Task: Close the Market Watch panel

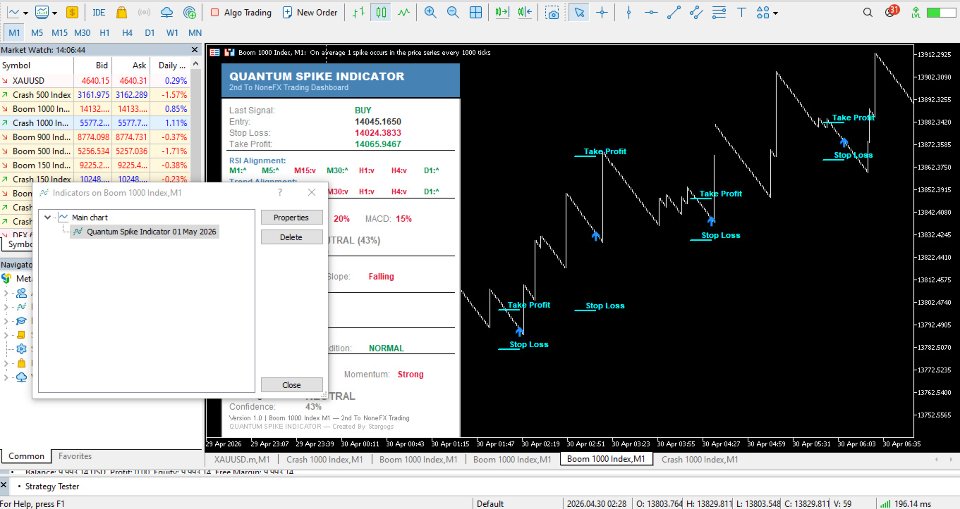Action: point(195,50)
